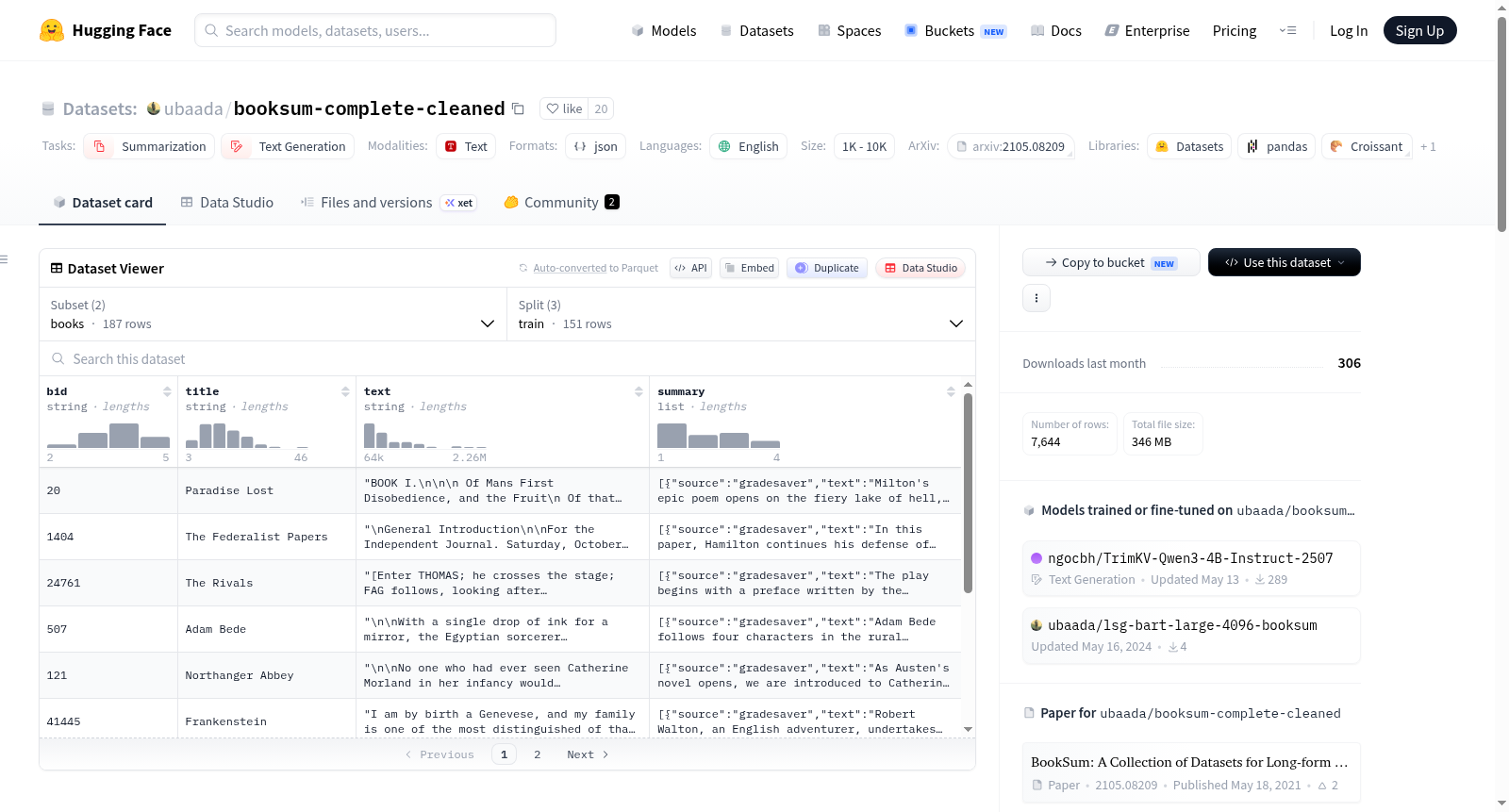Click the pandas library tag
The image size is (1509, 812).
[1277, 146]
